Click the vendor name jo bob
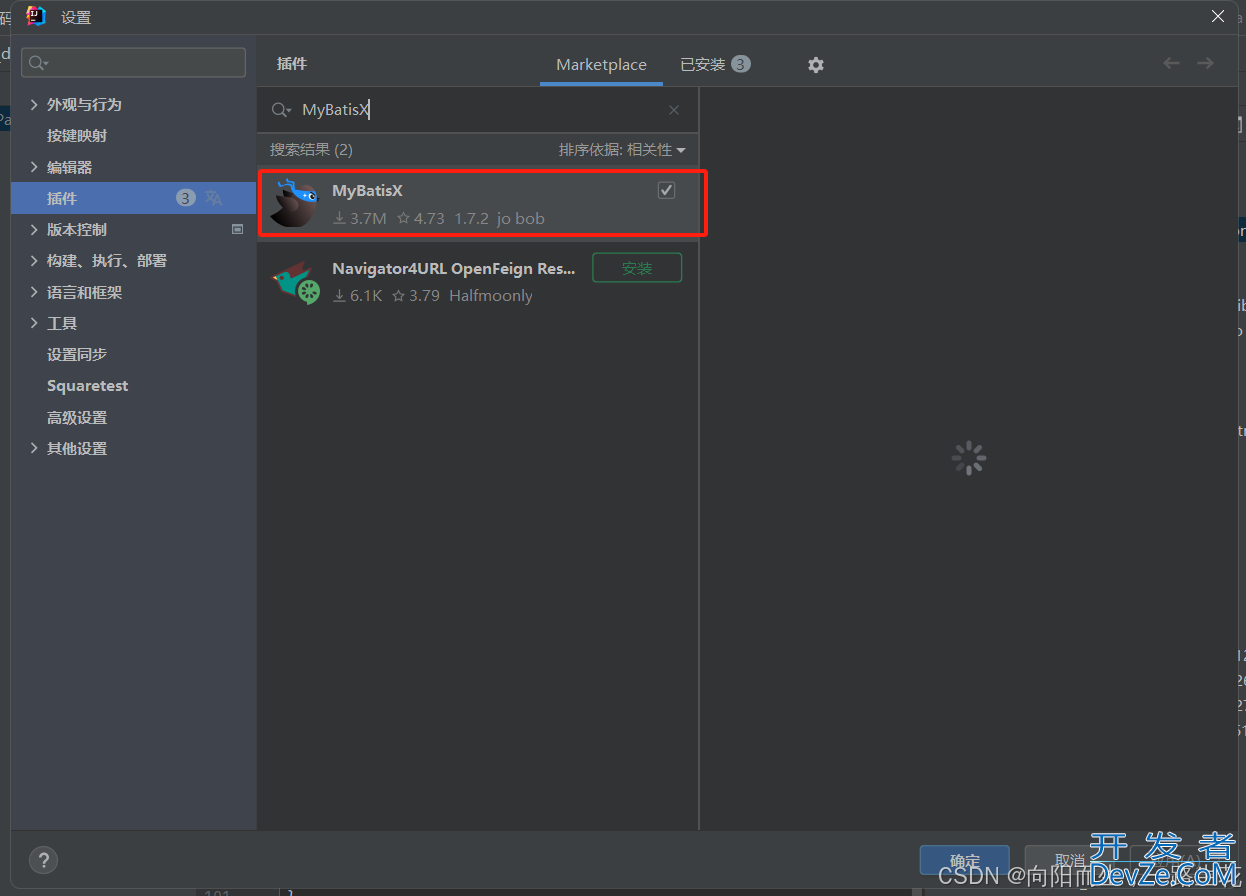The width and height of the screenshot is (1246, 896). tap(521, 218)
